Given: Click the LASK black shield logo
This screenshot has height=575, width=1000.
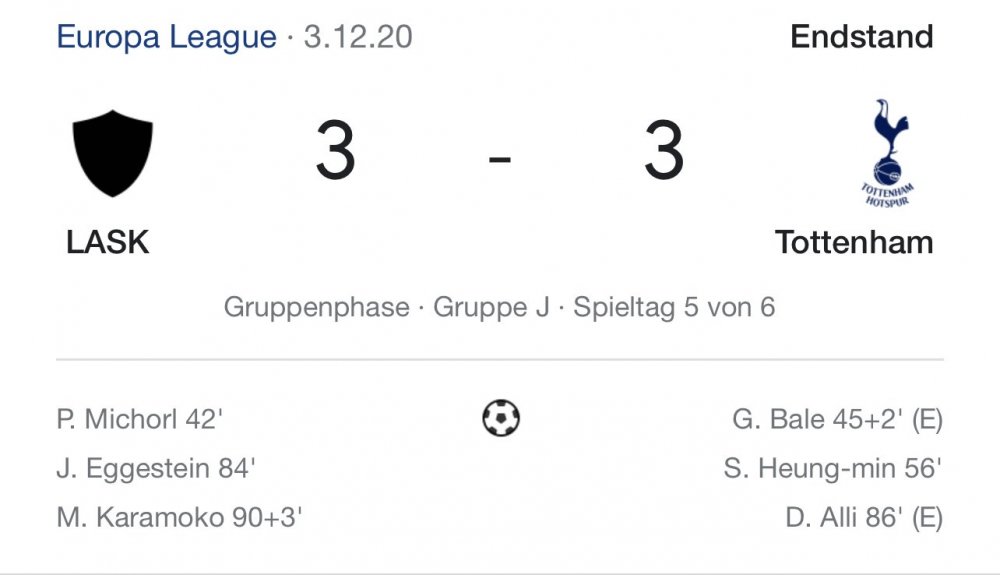Looking at the screenshot, I should pyautogui.click(x=113, y=153).
